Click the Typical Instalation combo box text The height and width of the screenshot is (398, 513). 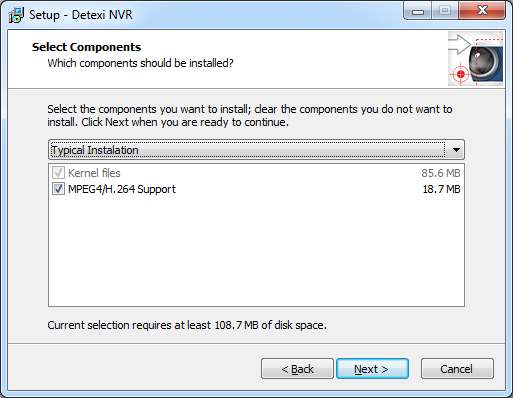(95, 150)
